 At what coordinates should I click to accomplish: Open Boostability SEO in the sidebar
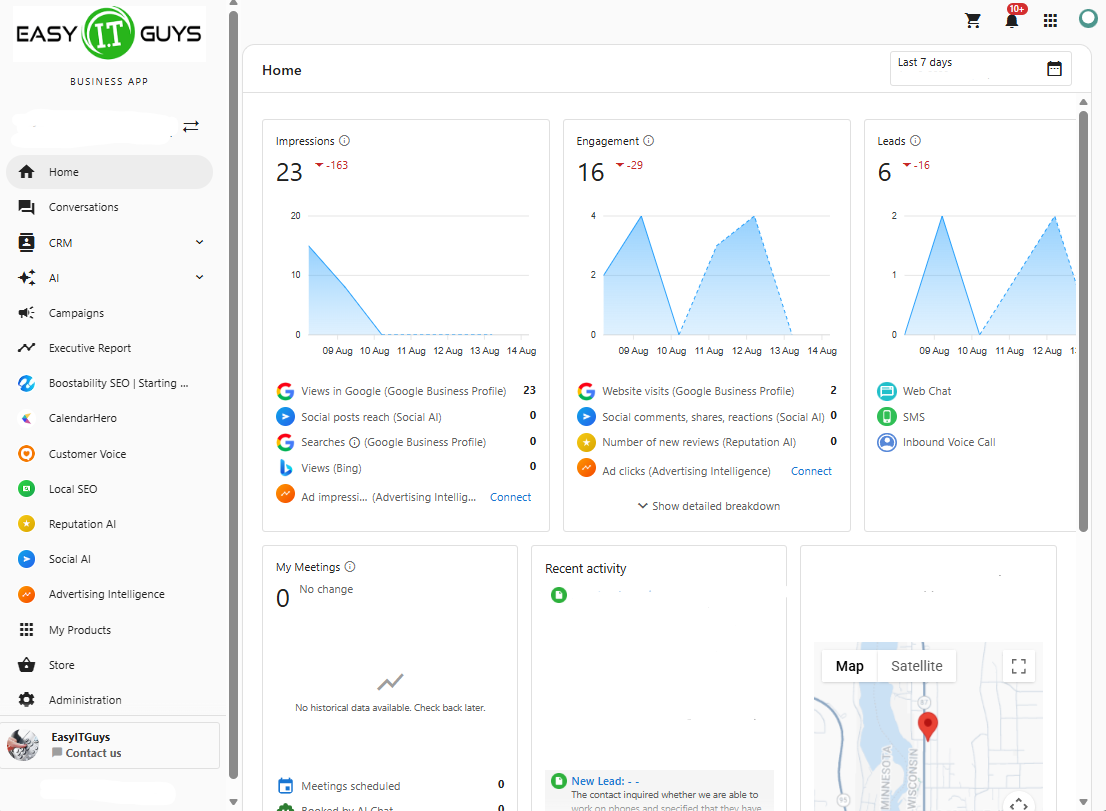(x=109, y=383)
